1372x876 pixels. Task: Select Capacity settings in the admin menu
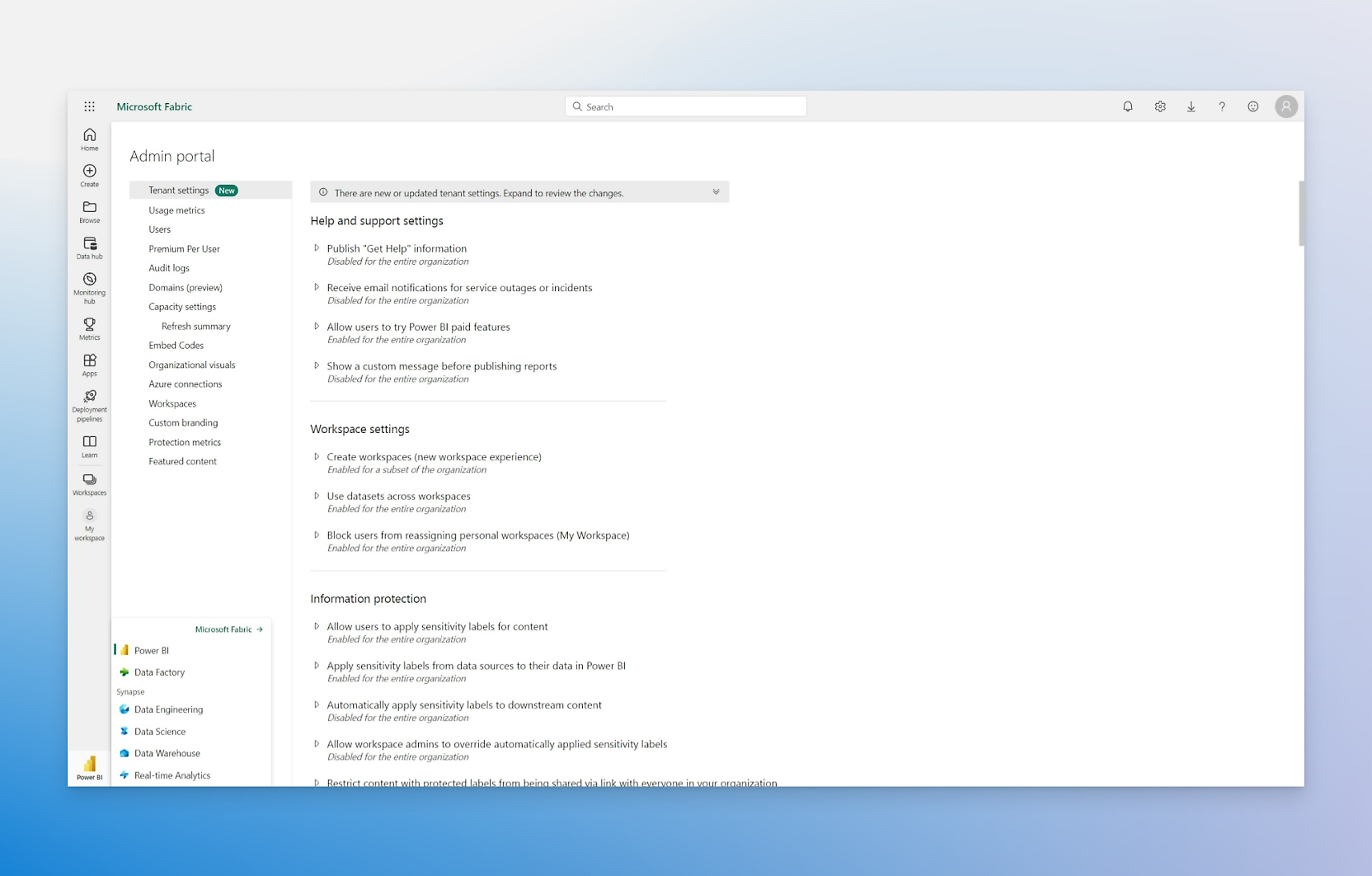182,307
